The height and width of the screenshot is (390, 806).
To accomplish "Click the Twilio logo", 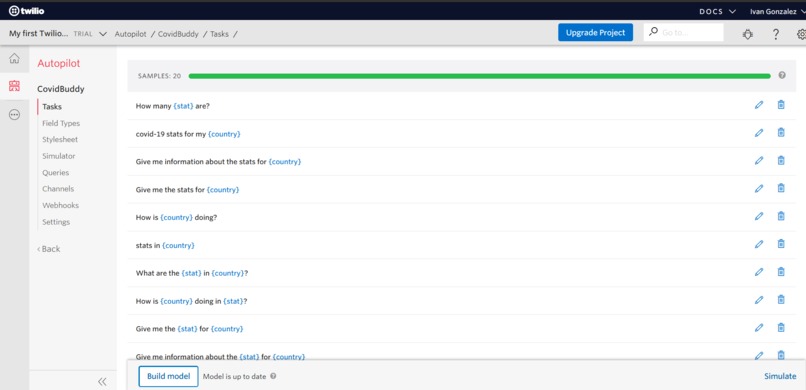I will (27, 11).
